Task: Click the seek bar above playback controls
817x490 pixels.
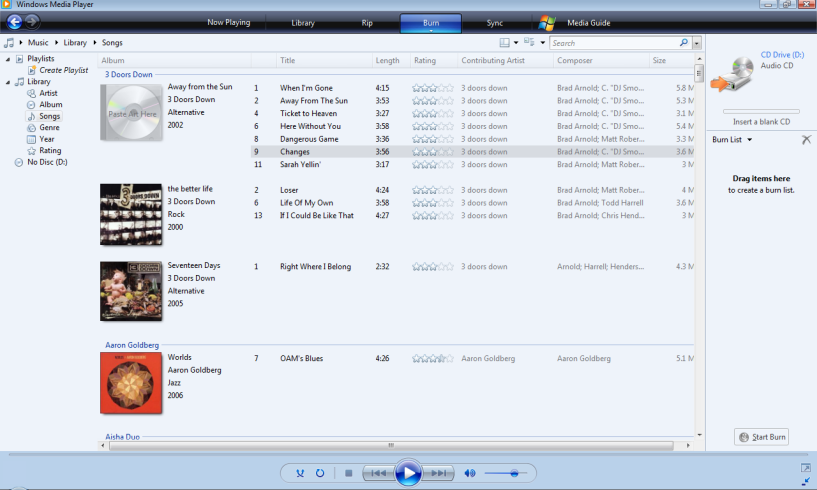Action: [x=408, y=455]
